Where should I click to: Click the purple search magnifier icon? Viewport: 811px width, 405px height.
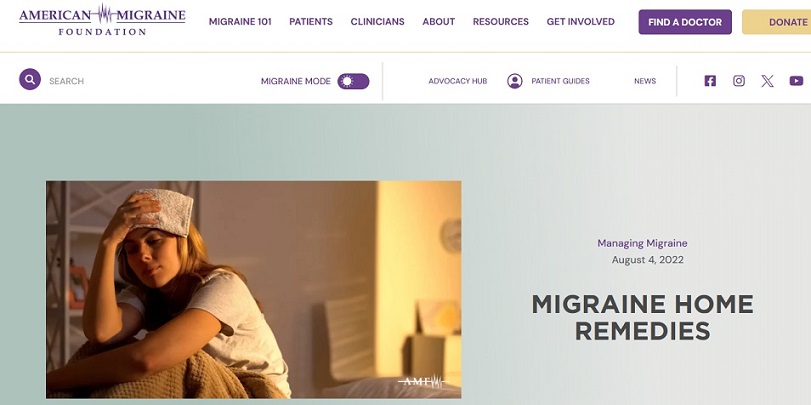[30, 80]
